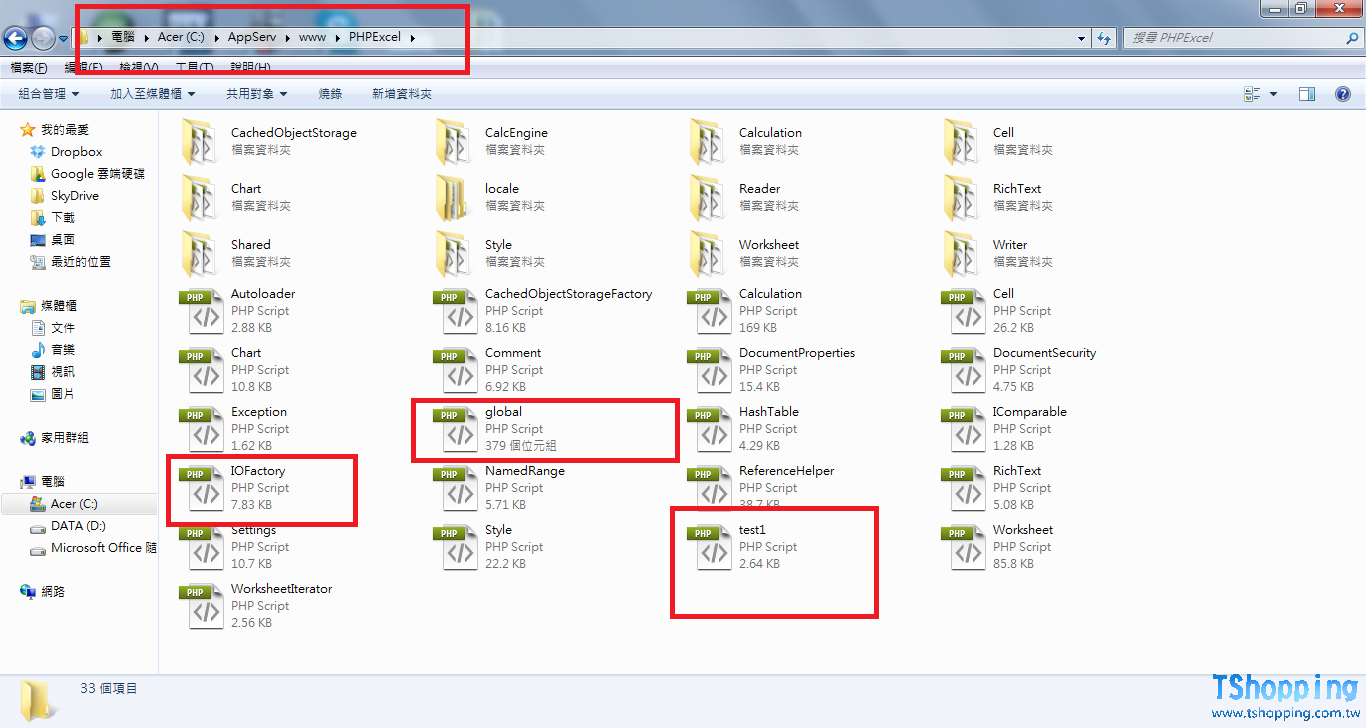Select DATA (D:) drive in sidebar

pyautogui.click(x=78, y=526)
